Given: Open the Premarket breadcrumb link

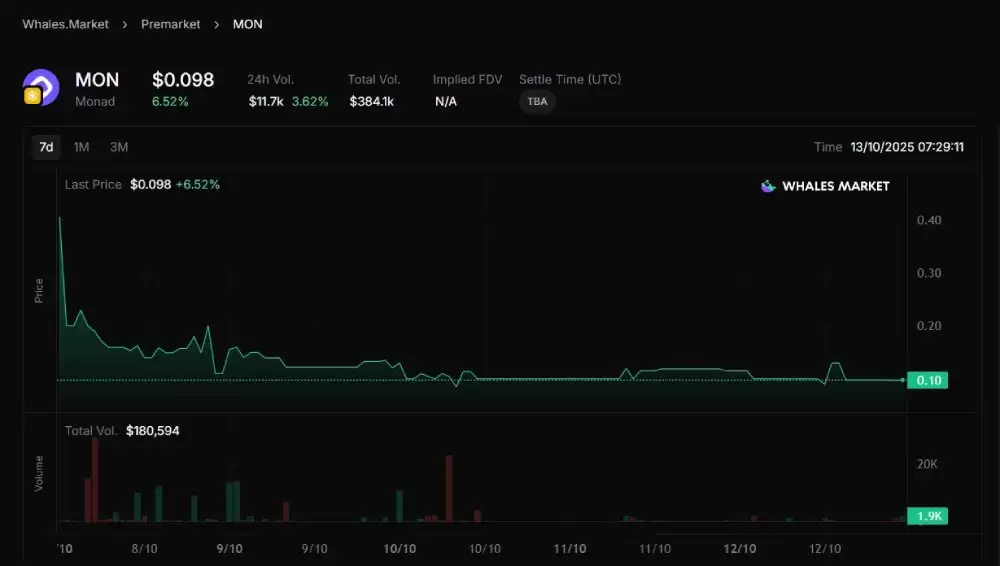Looking at the screenshot, I should [170, 24].
